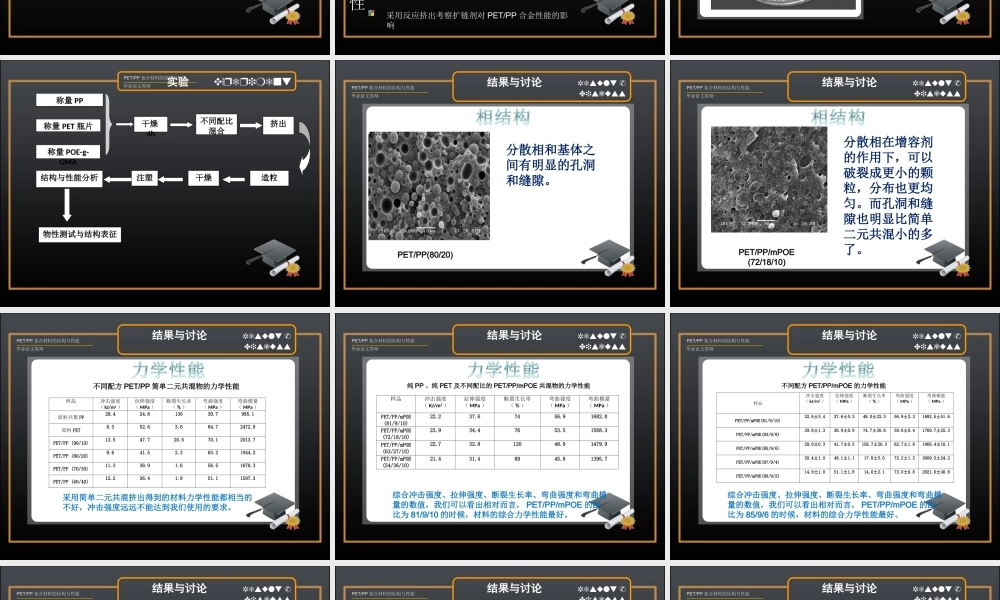1000x600 pixels.
Task: Click the down arrow shape below 结构与性能分析
Action: tap(68, 204)
